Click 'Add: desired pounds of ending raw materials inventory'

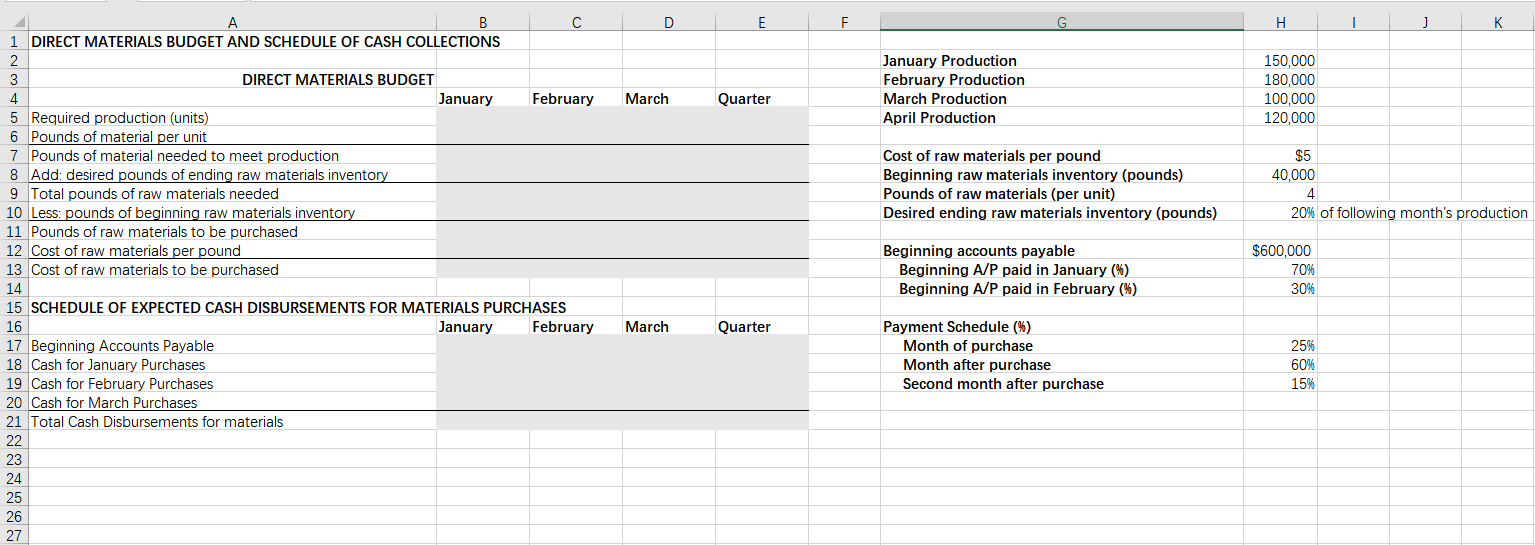coord(209,175)
